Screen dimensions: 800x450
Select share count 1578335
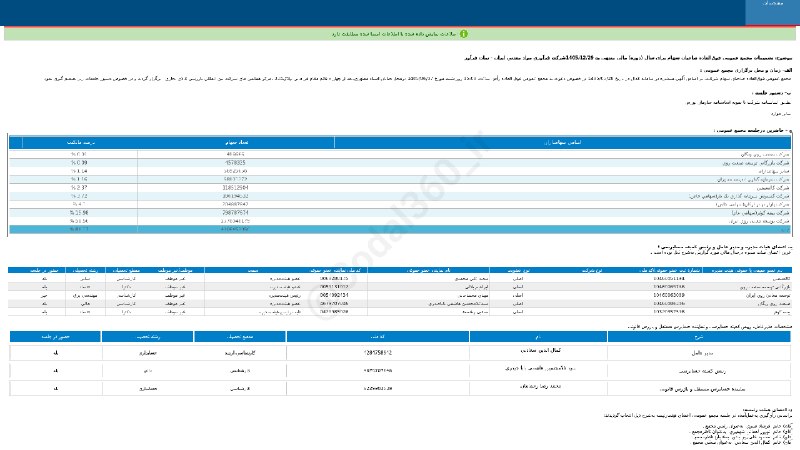[235, 163]
